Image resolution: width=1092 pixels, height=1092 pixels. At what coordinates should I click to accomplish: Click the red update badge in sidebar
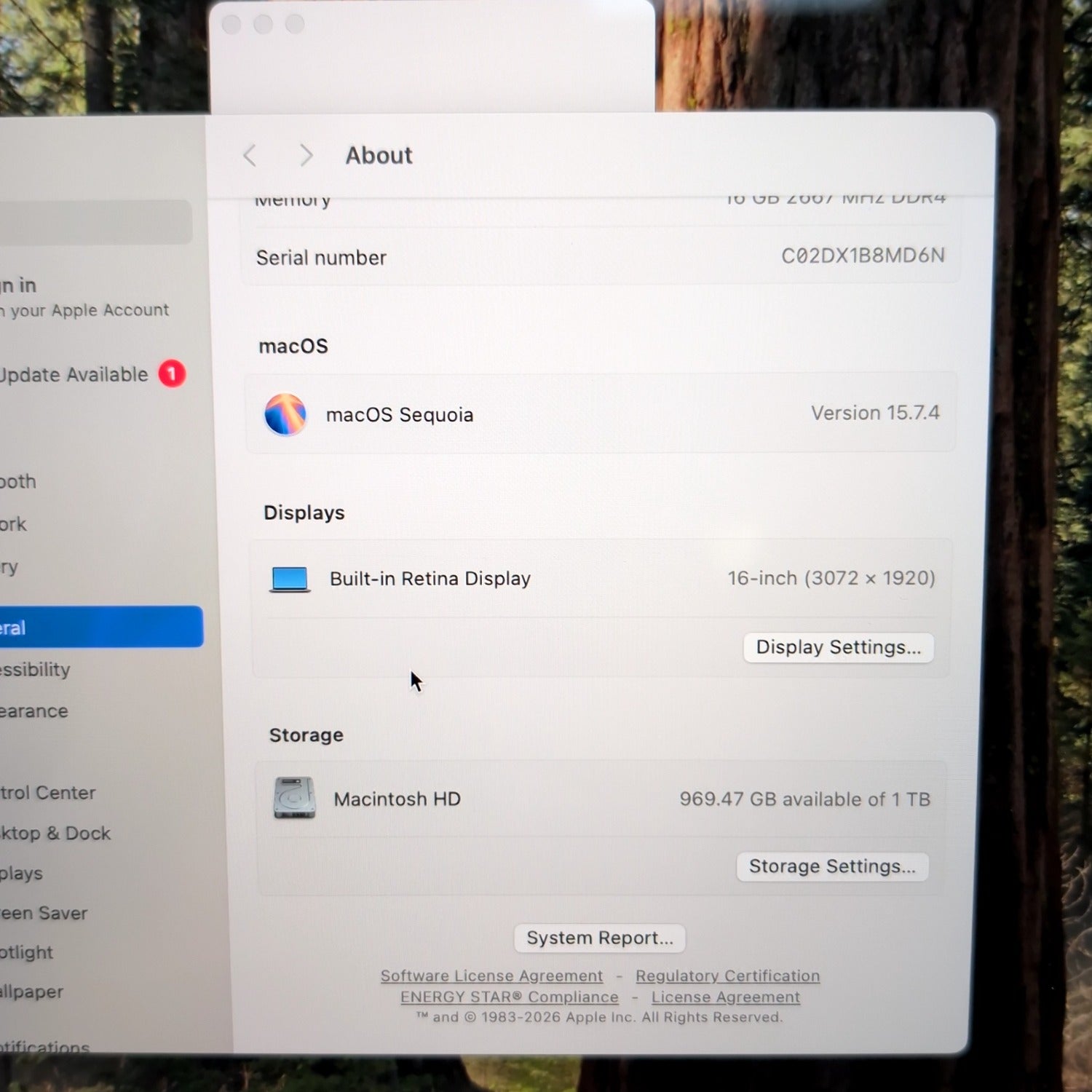tap(172, 374)
